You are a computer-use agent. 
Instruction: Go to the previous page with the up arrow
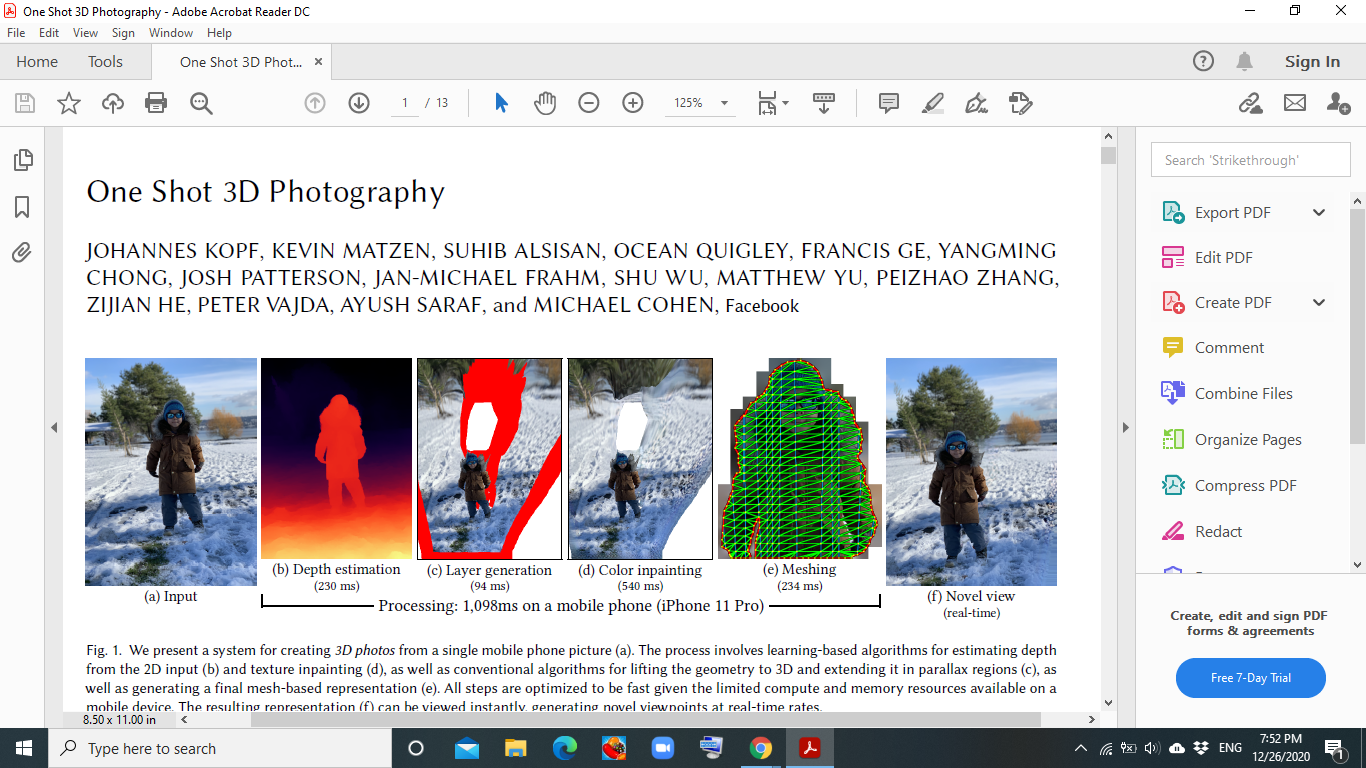[315, 103]
